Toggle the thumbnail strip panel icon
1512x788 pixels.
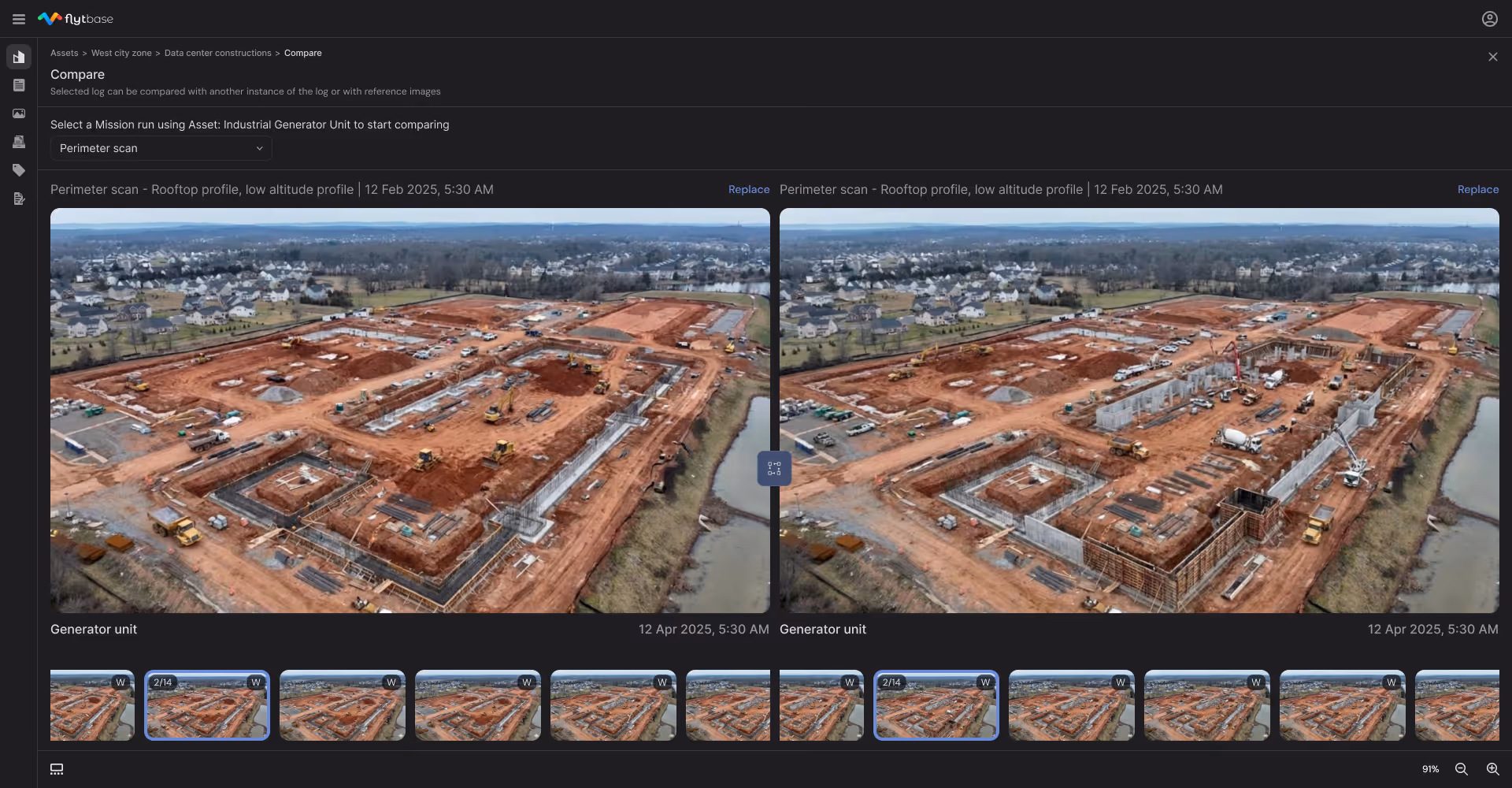(x=57, y=769)
